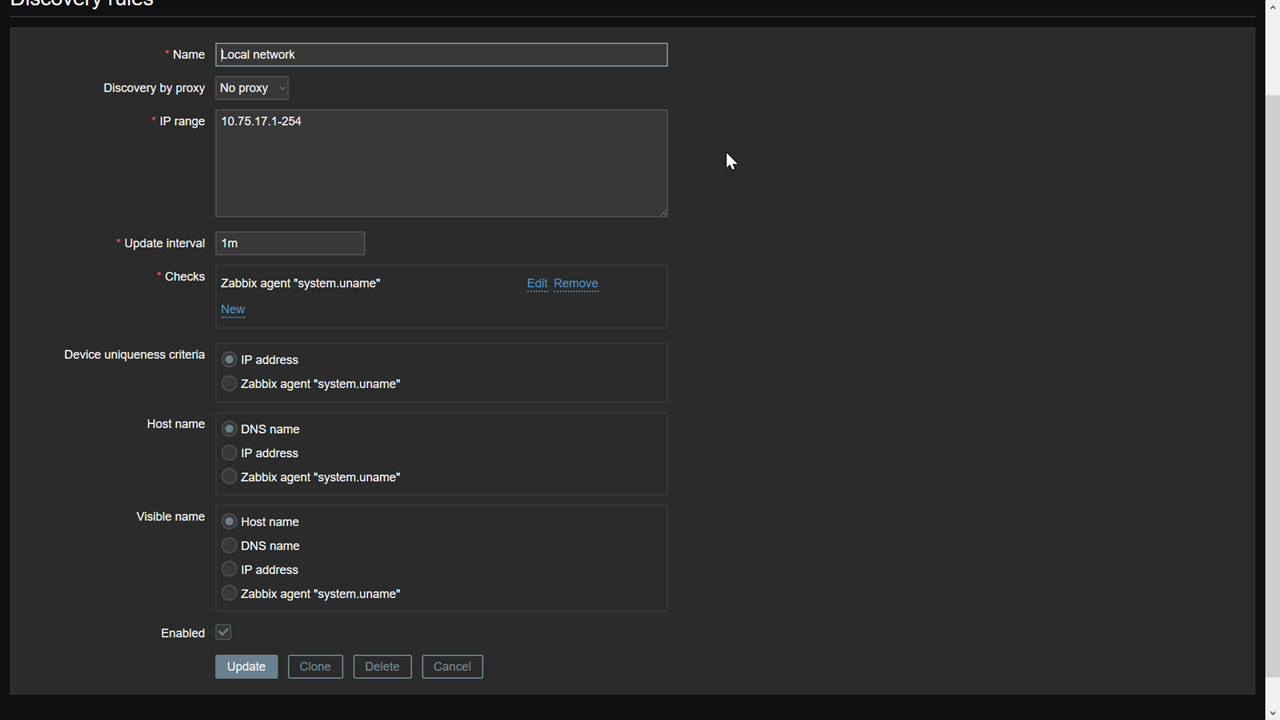1280x720 pixels.
Task: Add a New discovery check
Action: pyautogui.click(x=233, y=309)
